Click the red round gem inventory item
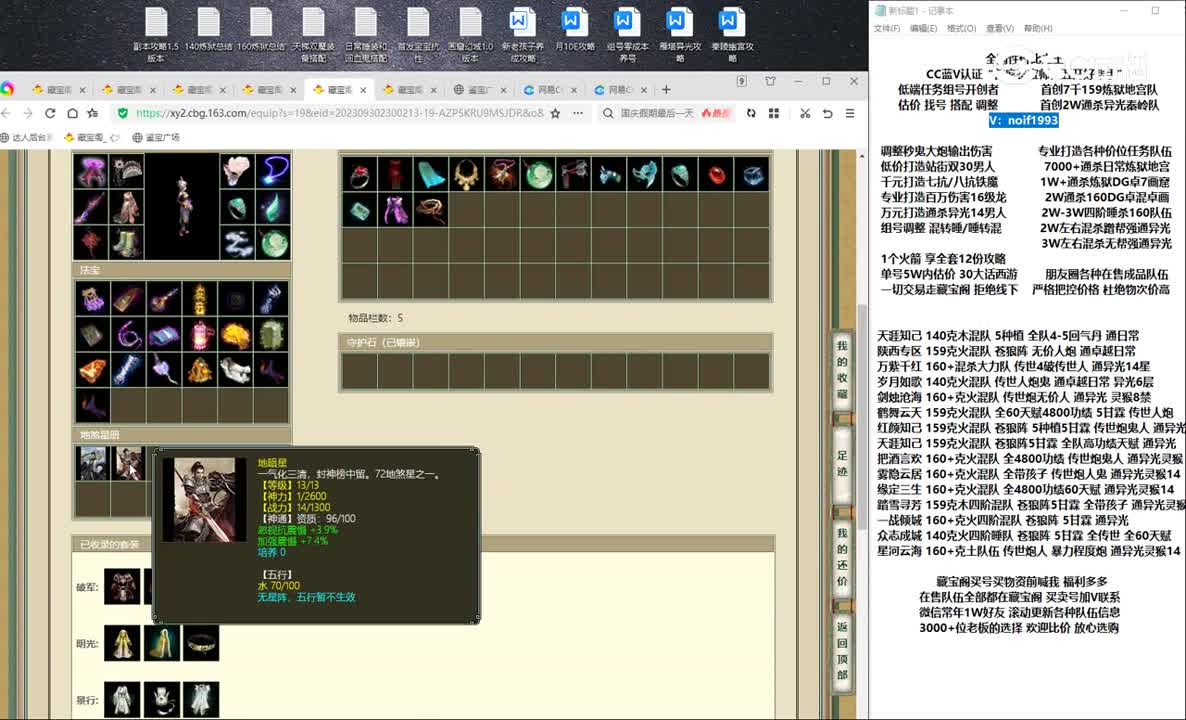1186x720 pixels. point(716,174)
